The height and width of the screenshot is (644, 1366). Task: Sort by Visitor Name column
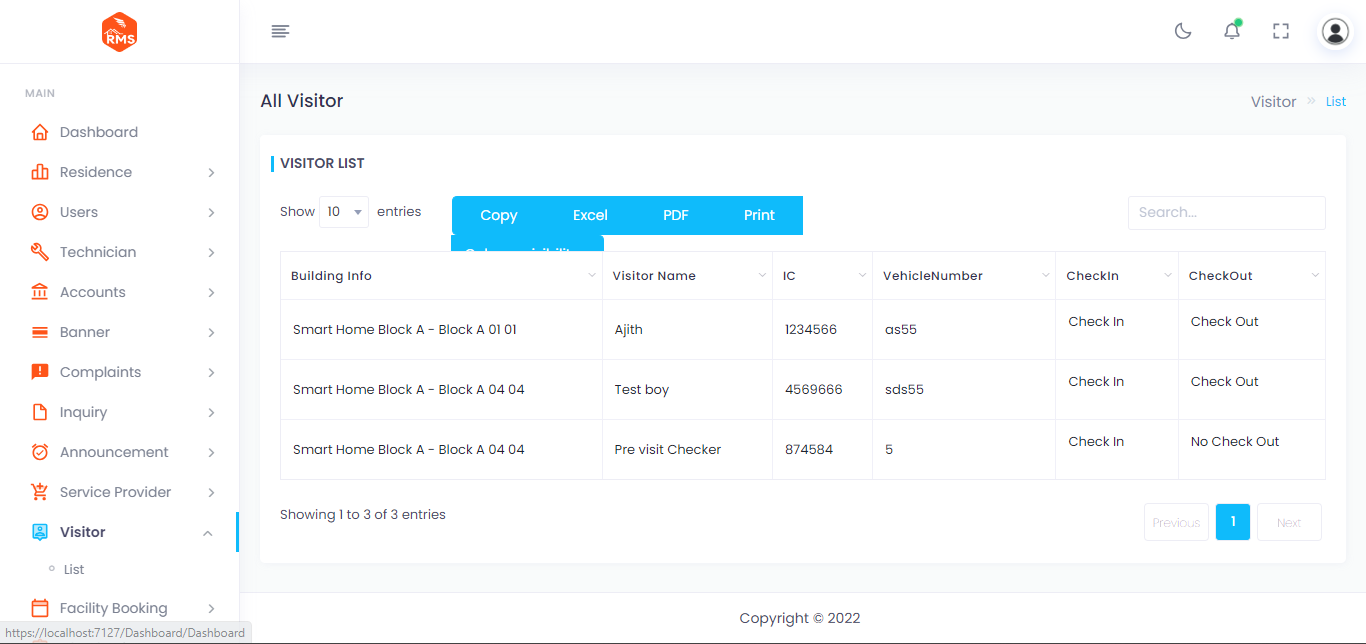[x=687, y=276]
